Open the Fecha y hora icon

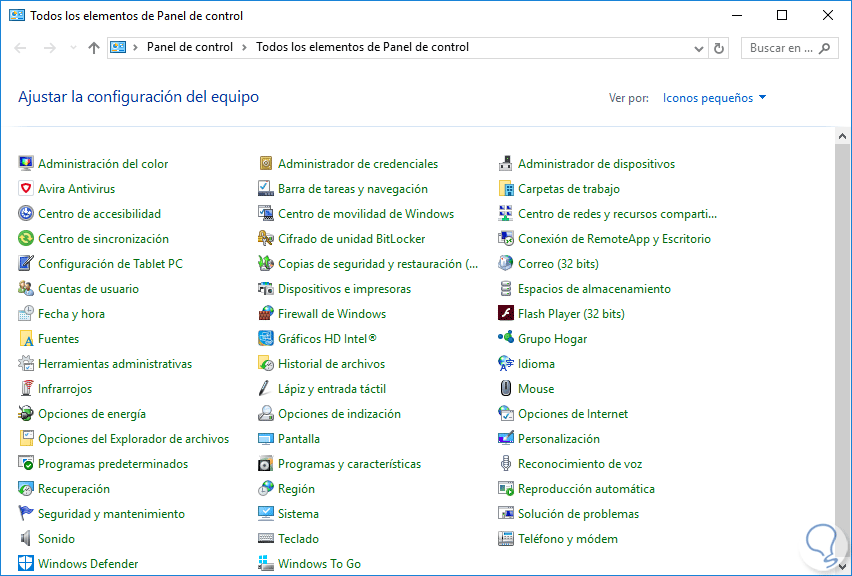click(26, 314)
